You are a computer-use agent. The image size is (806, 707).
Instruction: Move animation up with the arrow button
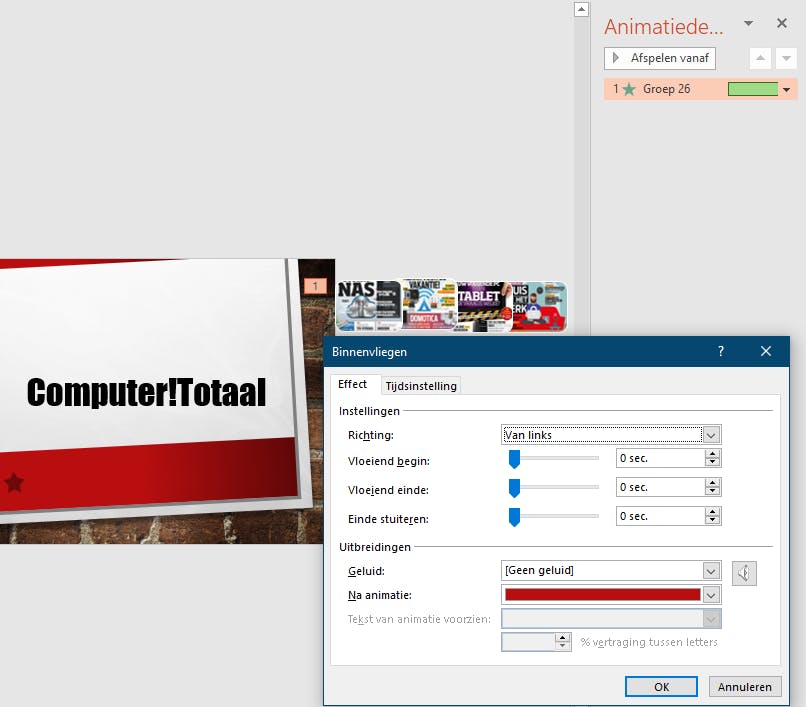pos(760,58)
